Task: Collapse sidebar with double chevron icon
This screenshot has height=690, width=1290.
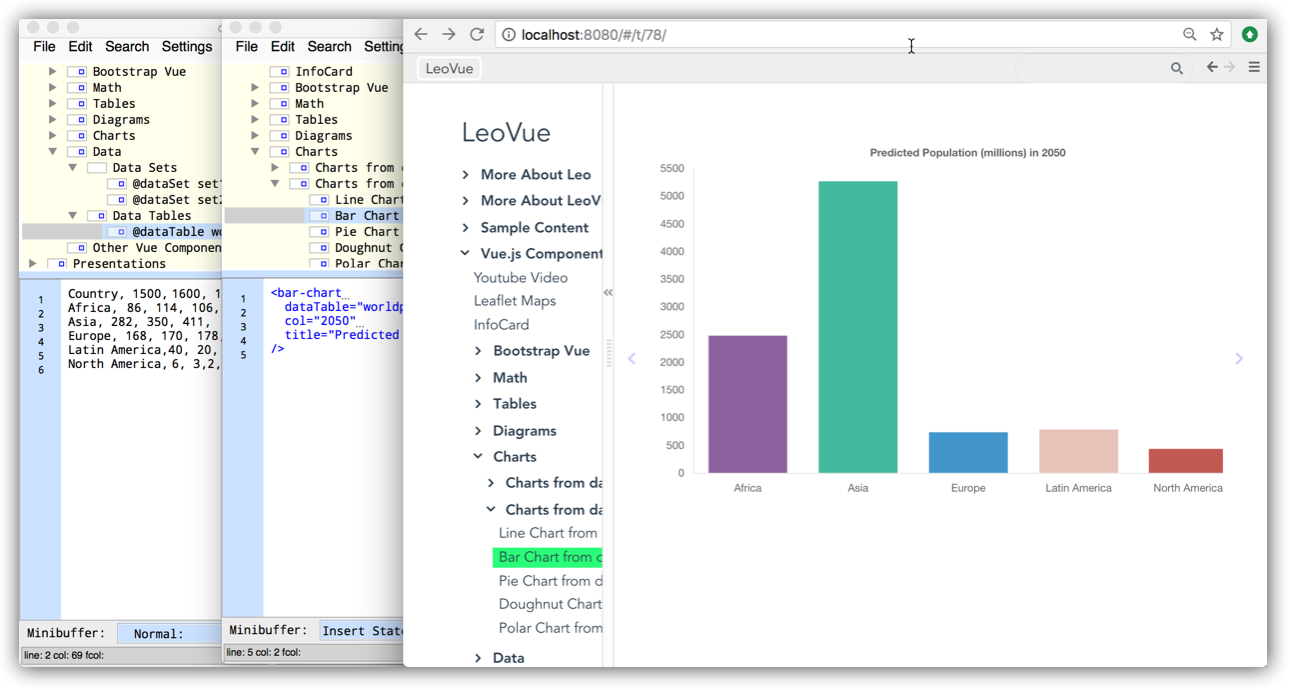Action: coord(608,292)
